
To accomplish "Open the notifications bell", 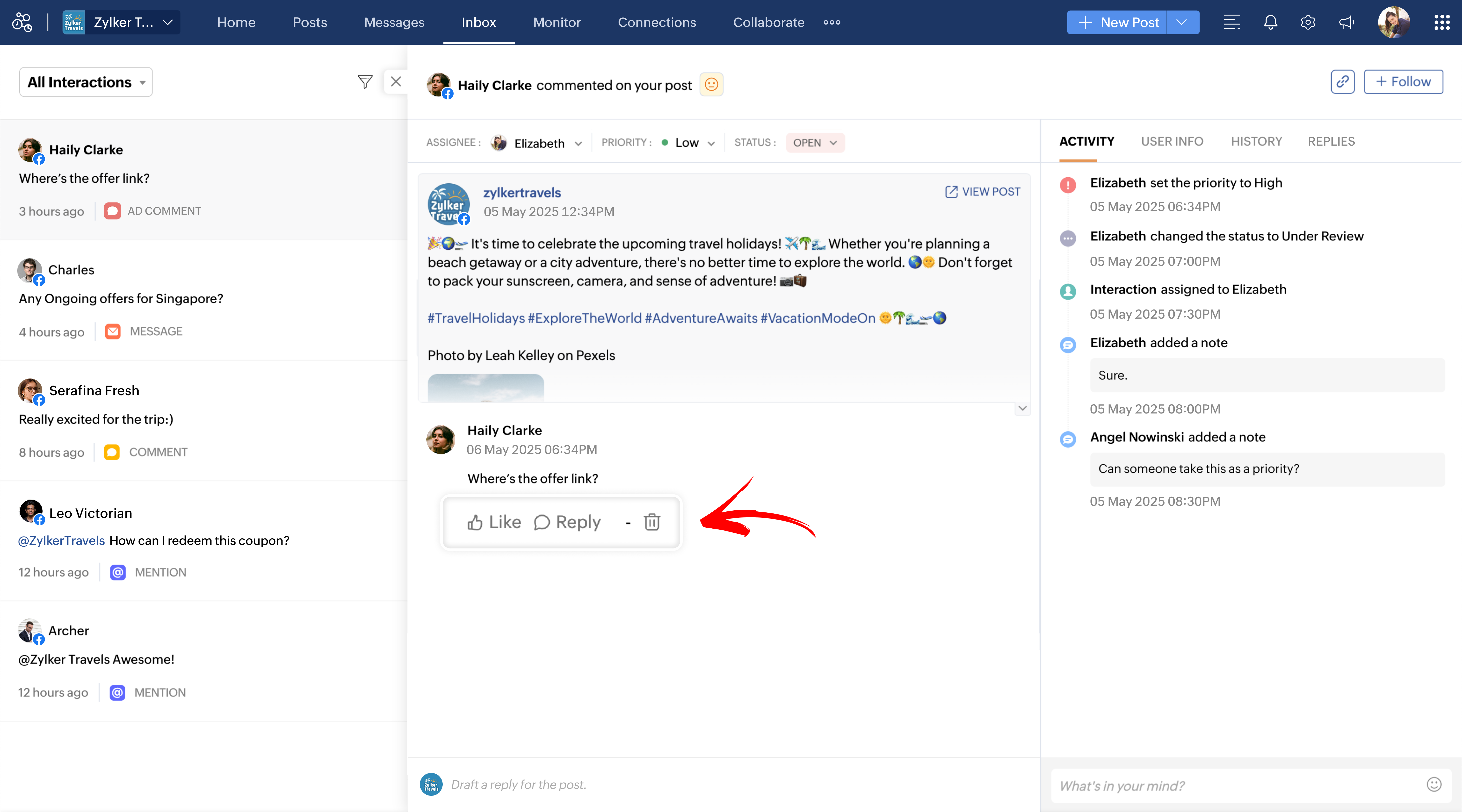I will pyautogui.click(x=1270, y=23).
